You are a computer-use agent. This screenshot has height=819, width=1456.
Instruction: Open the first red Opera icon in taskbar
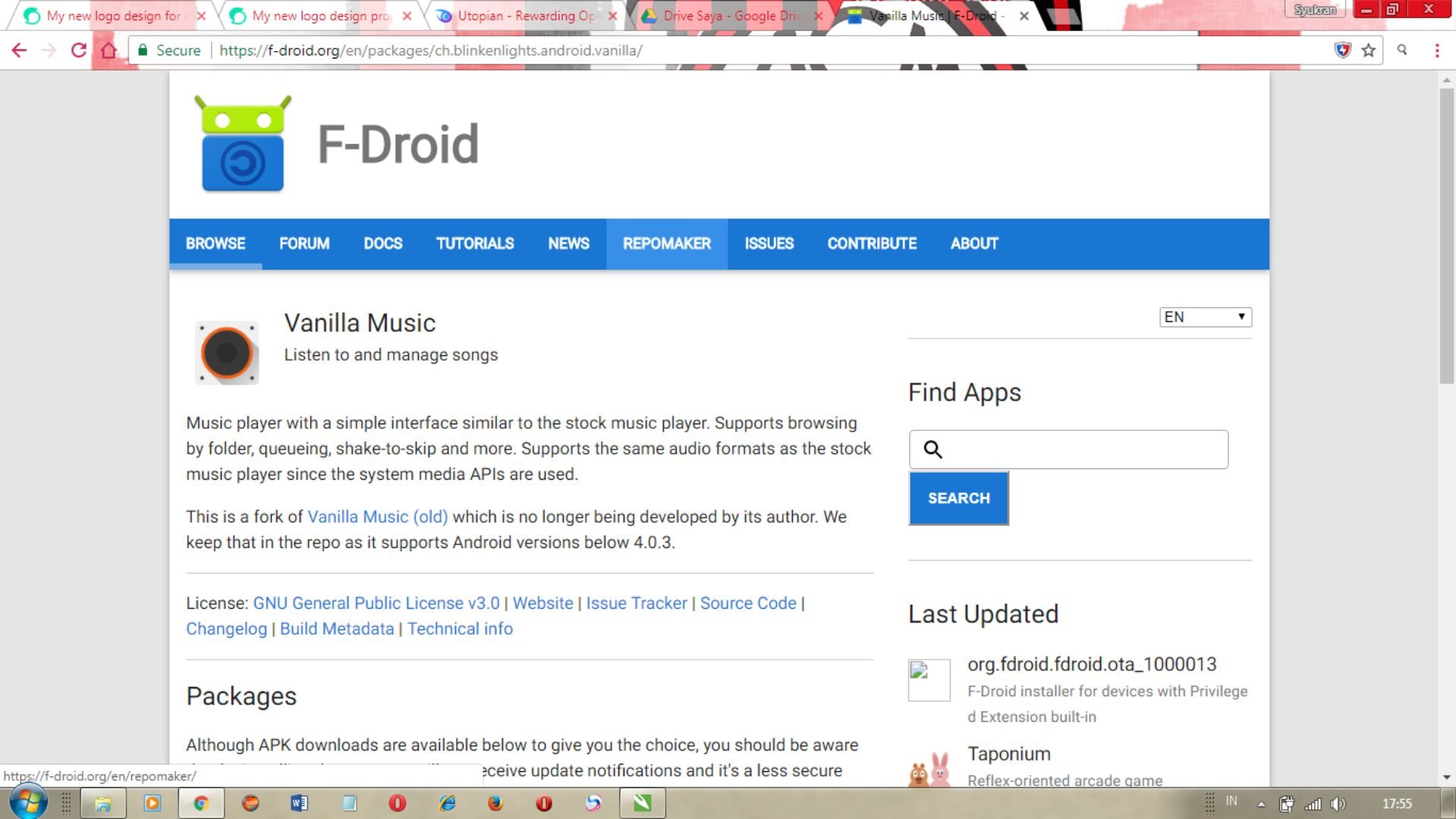coord(398,803)
